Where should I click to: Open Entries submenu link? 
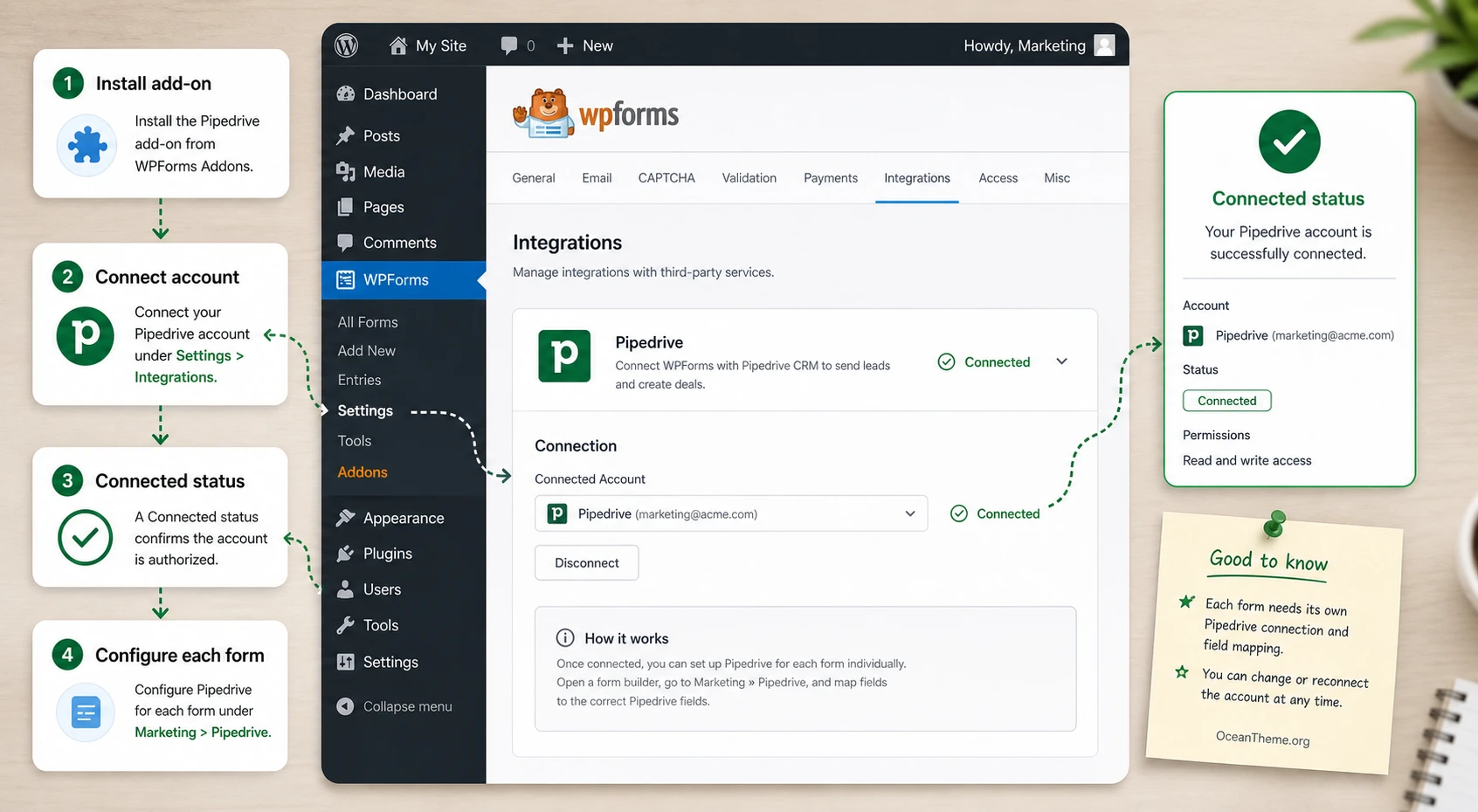point(359,380)
